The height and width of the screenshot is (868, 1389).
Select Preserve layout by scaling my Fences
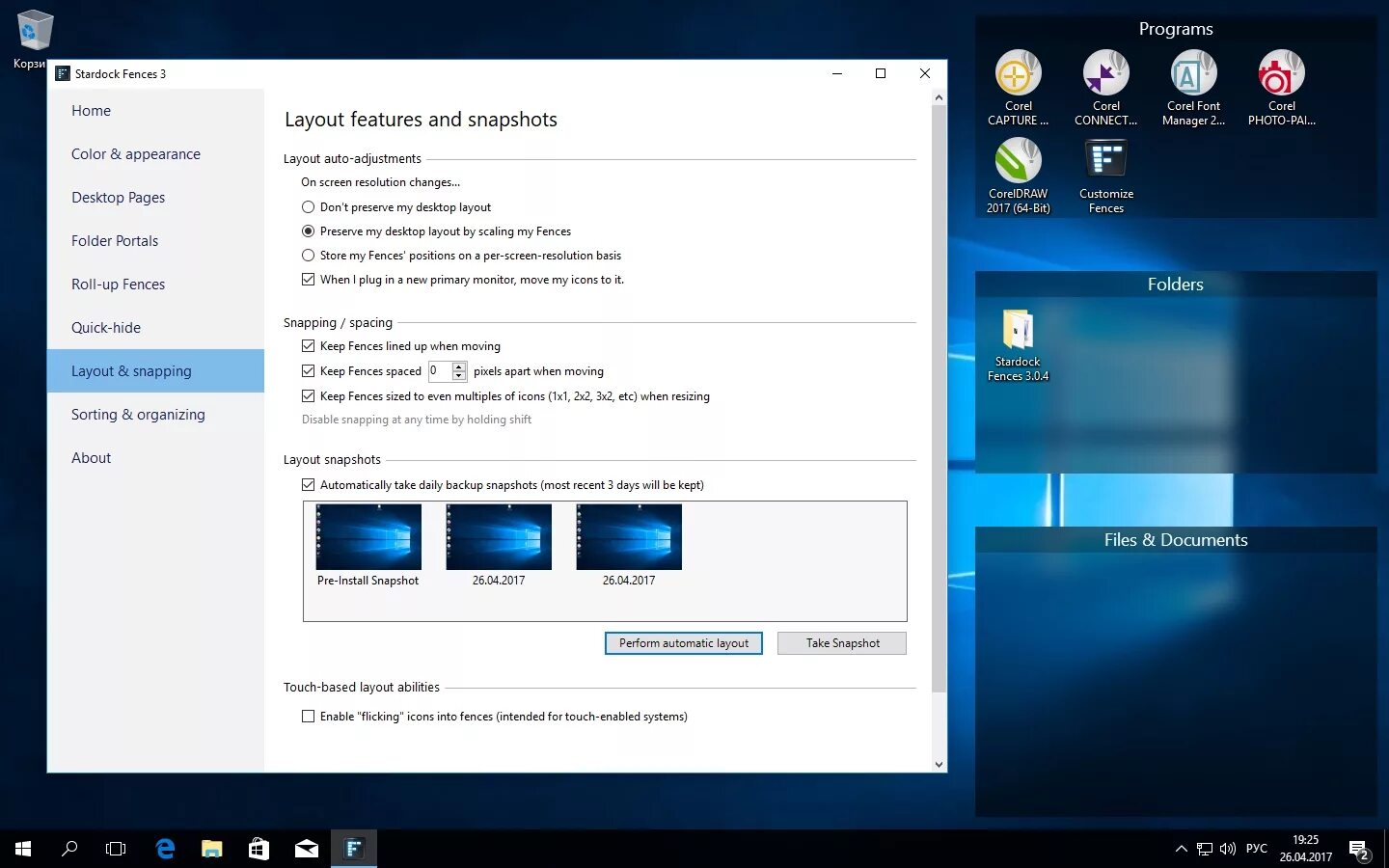tap(436, 231)
